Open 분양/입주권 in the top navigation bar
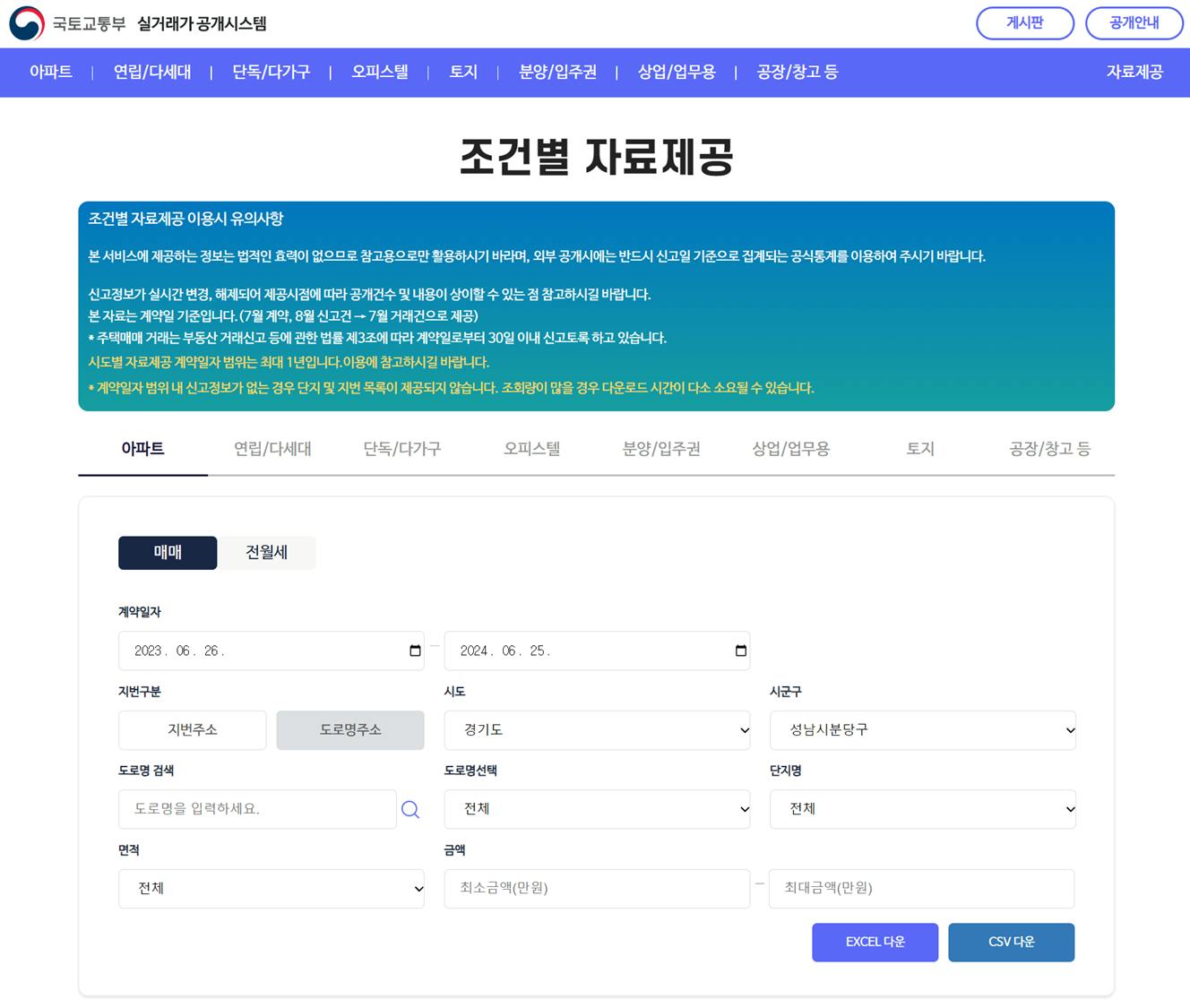1190x1008 pixels. coord(558,73)
